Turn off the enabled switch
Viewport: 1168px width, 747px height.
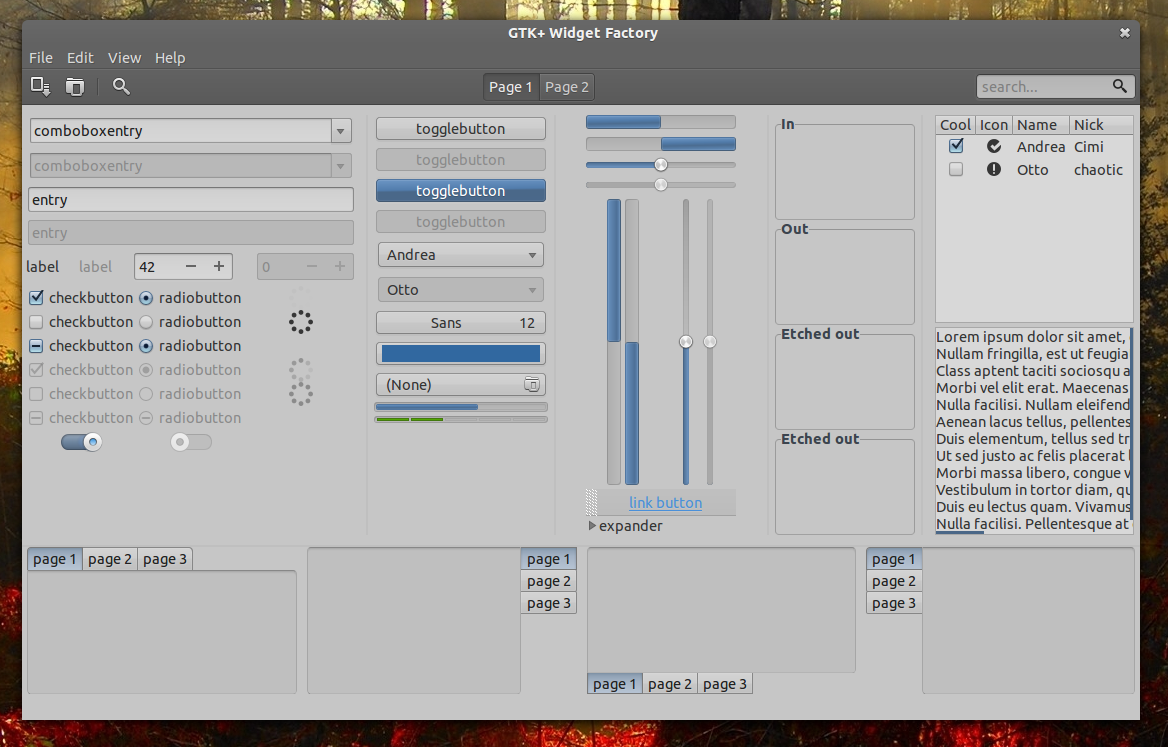coord(80,441)
